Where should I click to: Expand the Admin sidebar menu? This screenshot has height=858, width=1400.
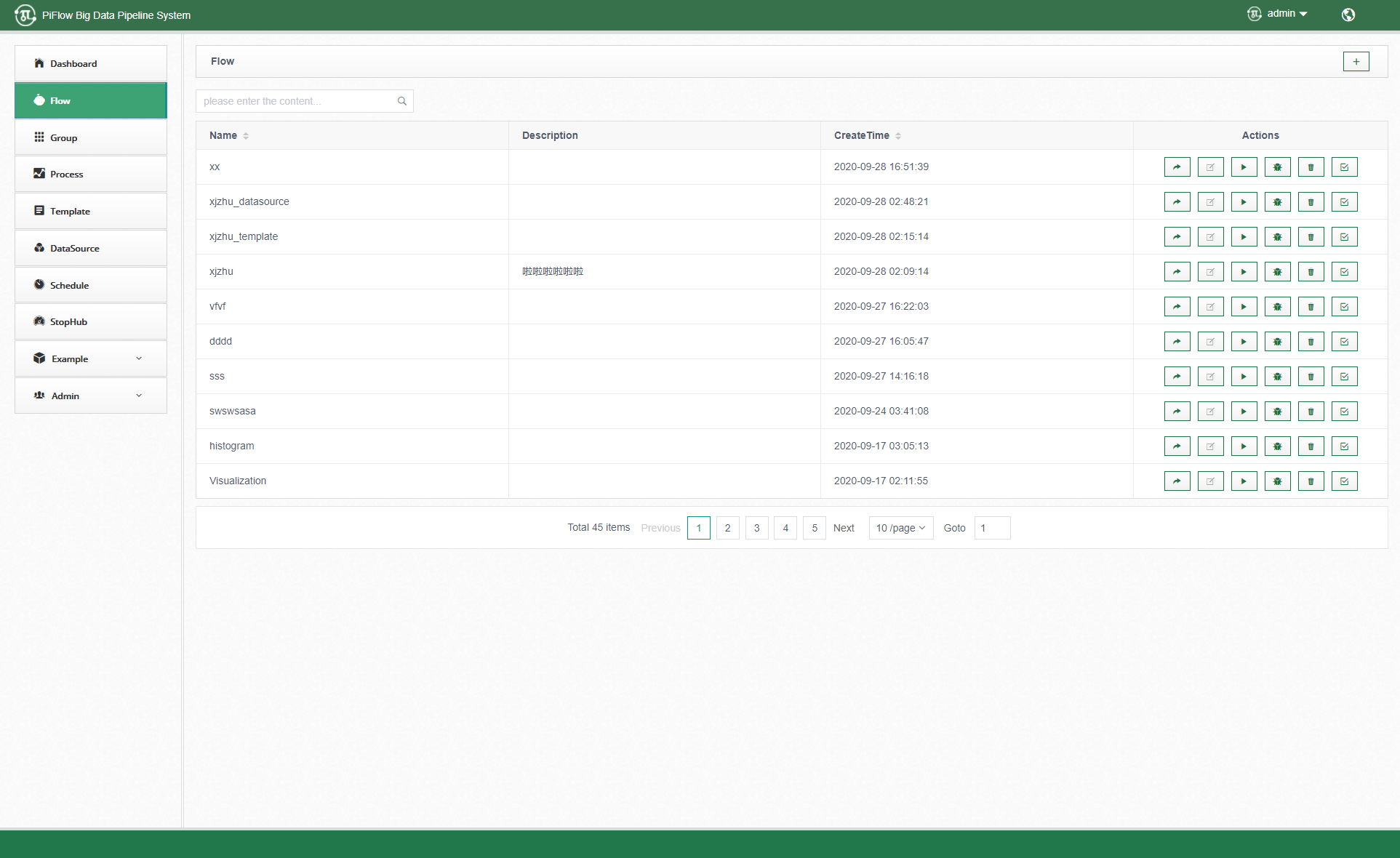(91, 396)
